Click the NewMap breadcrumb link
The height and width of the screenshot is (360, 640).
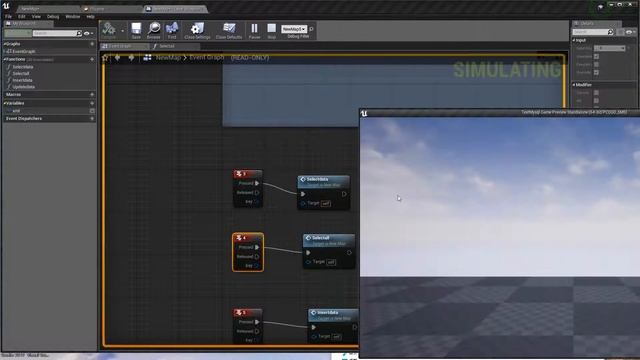[168, 58]
